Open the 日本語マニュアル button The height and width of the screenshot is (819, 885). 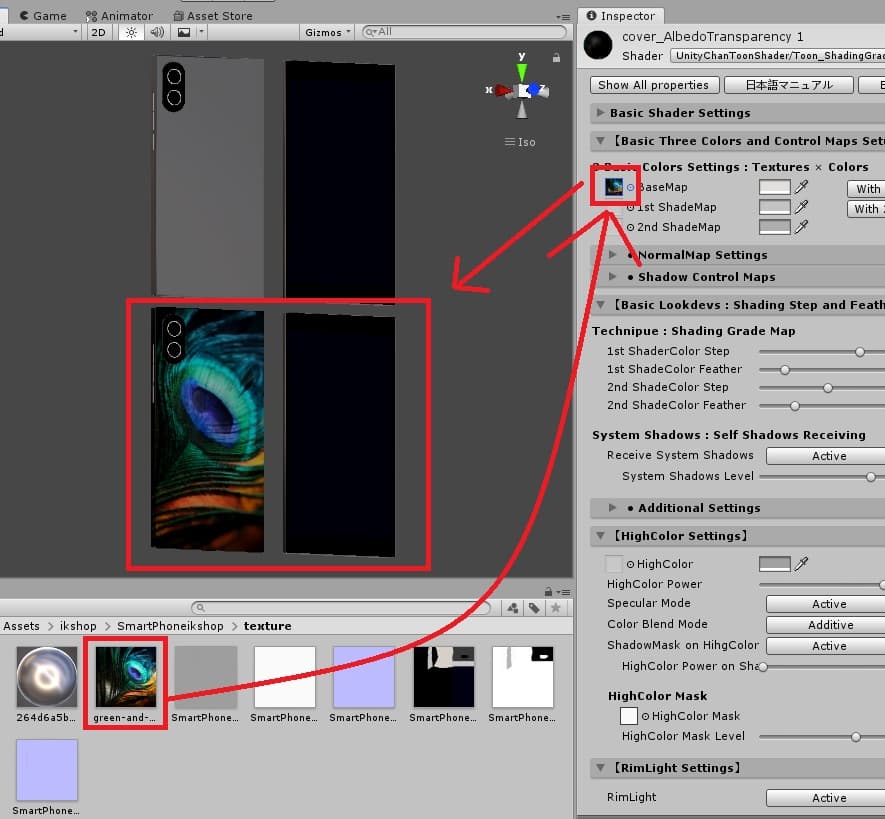pyautogui.click(x=788, y=85)
